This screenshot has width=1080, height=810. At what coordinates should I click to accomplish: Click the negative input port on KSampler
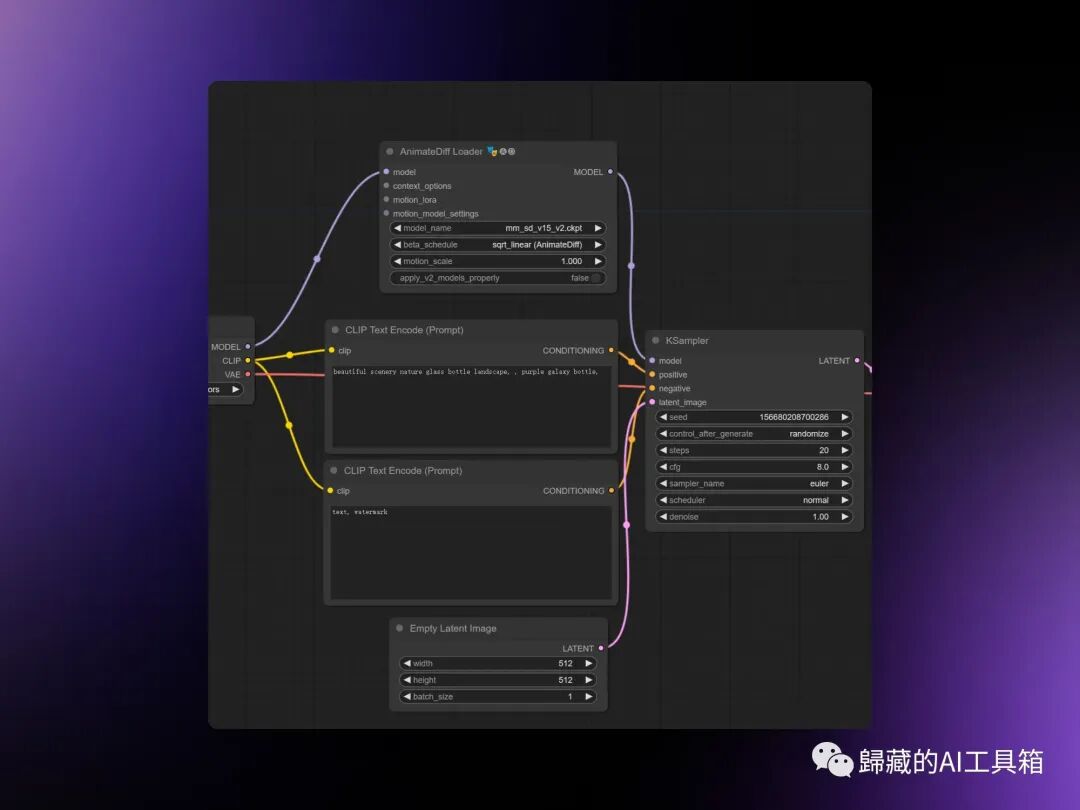point(652,388)
